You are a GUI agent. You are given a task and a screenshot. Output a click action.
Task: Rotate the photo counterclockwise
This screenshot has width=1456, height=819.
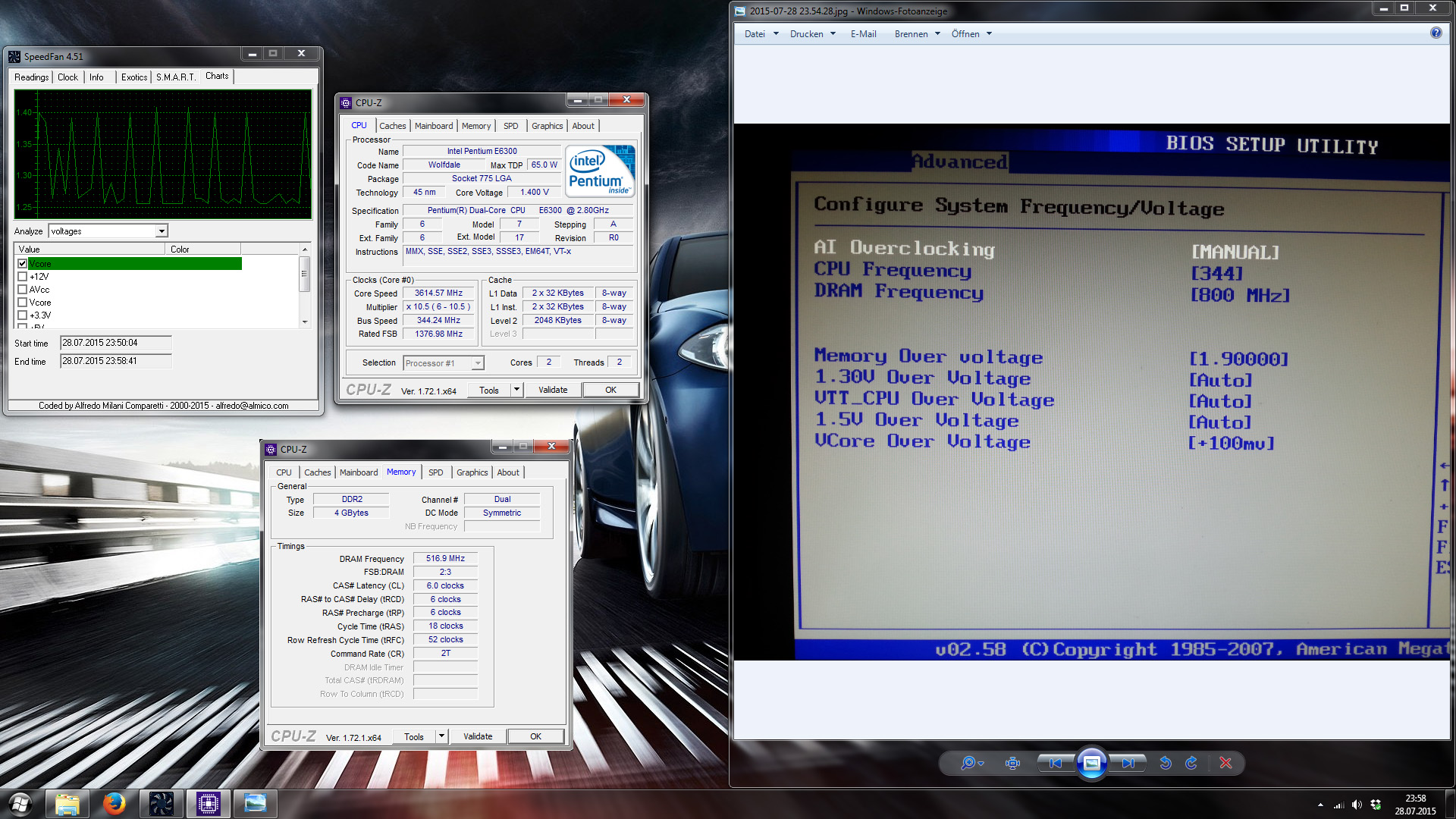(x=1166, y=763)
